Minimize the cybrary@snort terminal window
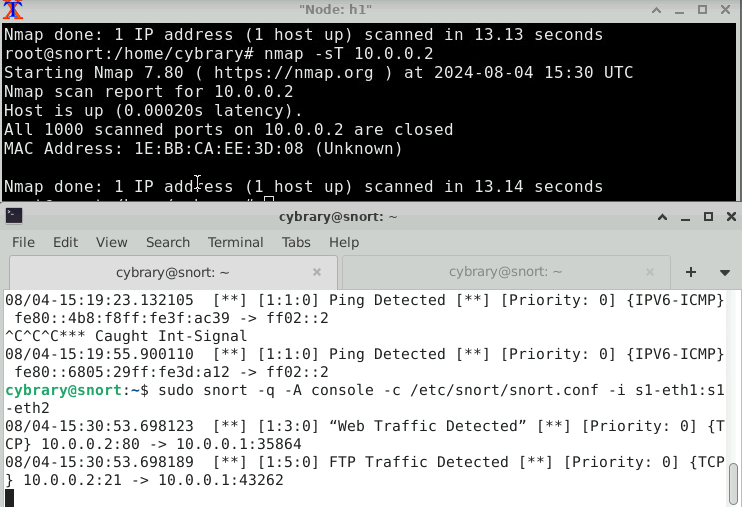The height and width of the screenshot is (507, 742). [x=685, y=218]
